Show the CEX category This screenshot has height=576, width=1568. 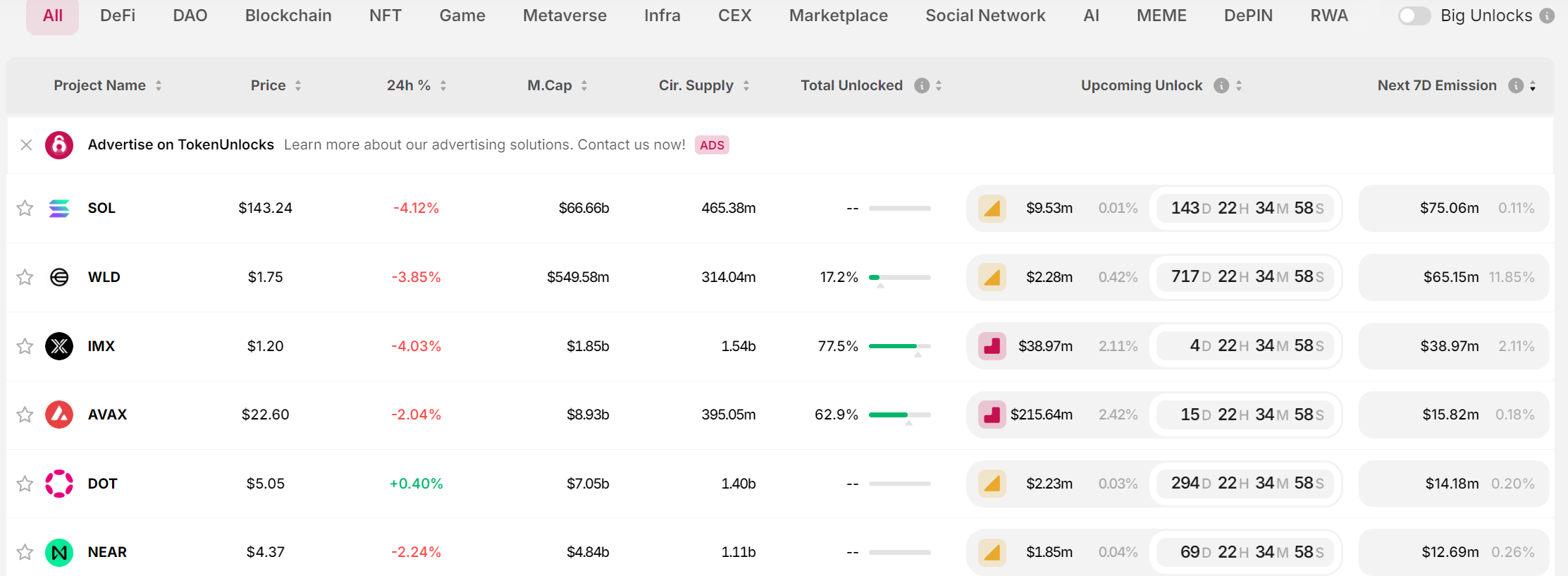point(735,16)
